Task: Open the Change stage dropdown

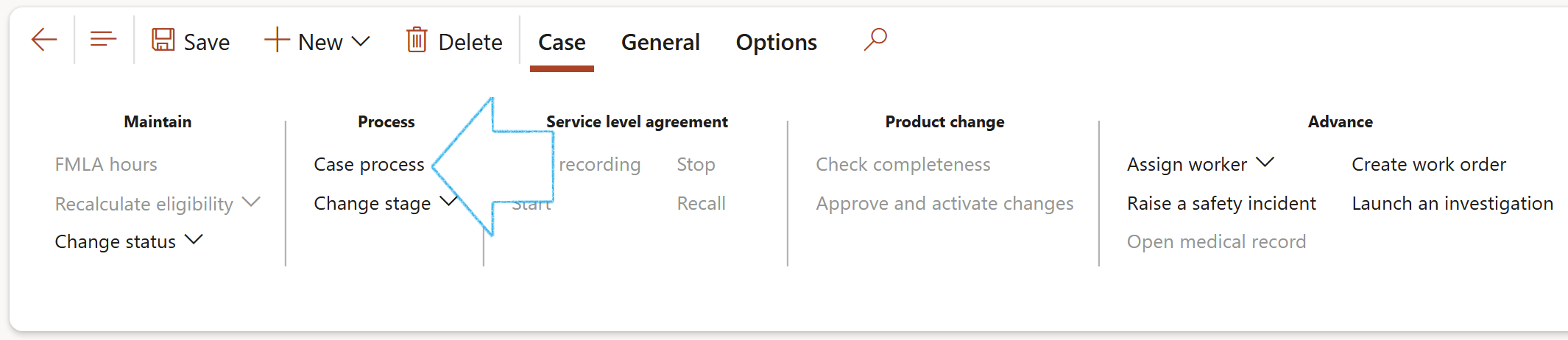Action: (448, 202)
